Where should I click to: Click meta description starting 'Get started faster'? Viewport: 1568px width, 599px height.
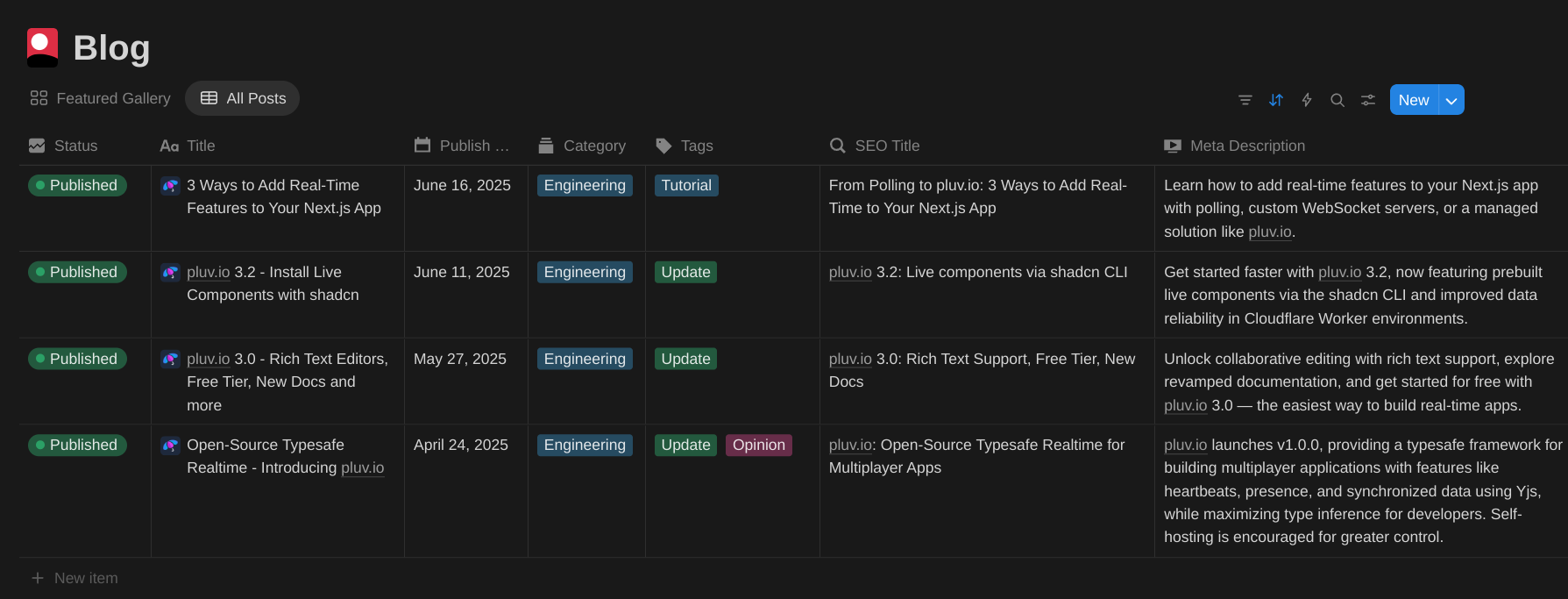pos(1353,295)
